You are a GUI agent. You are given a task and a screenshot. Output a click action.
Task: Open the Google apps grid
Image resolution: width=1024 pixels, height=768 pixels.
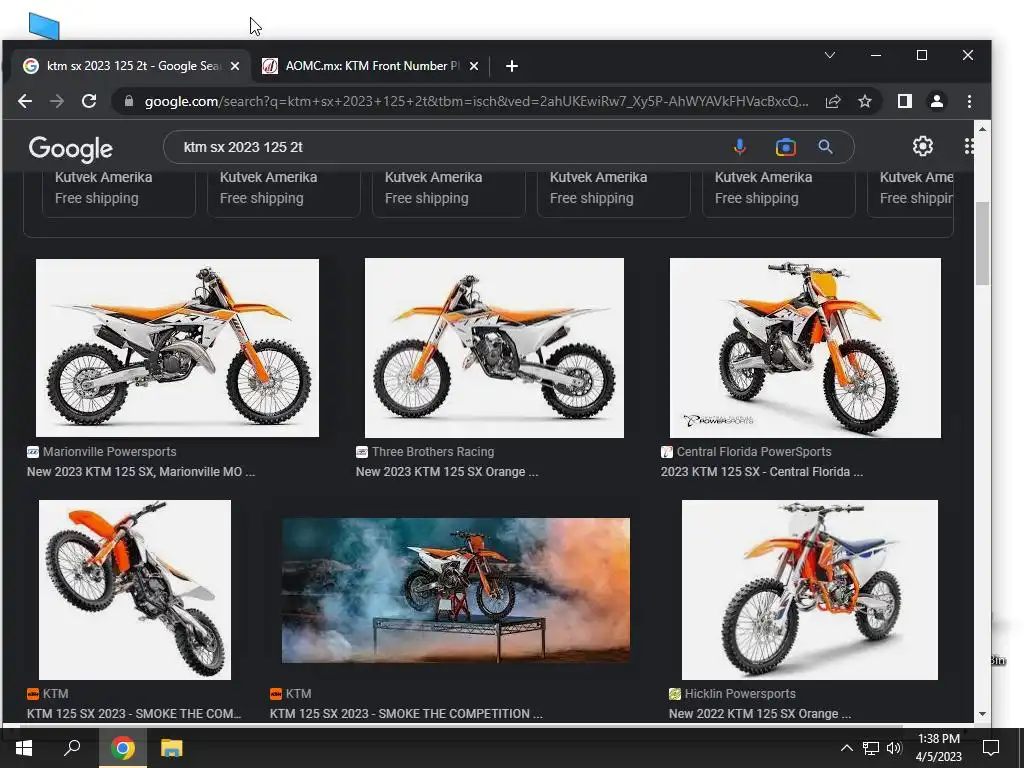pyautogui.click(x=968, y=146)
